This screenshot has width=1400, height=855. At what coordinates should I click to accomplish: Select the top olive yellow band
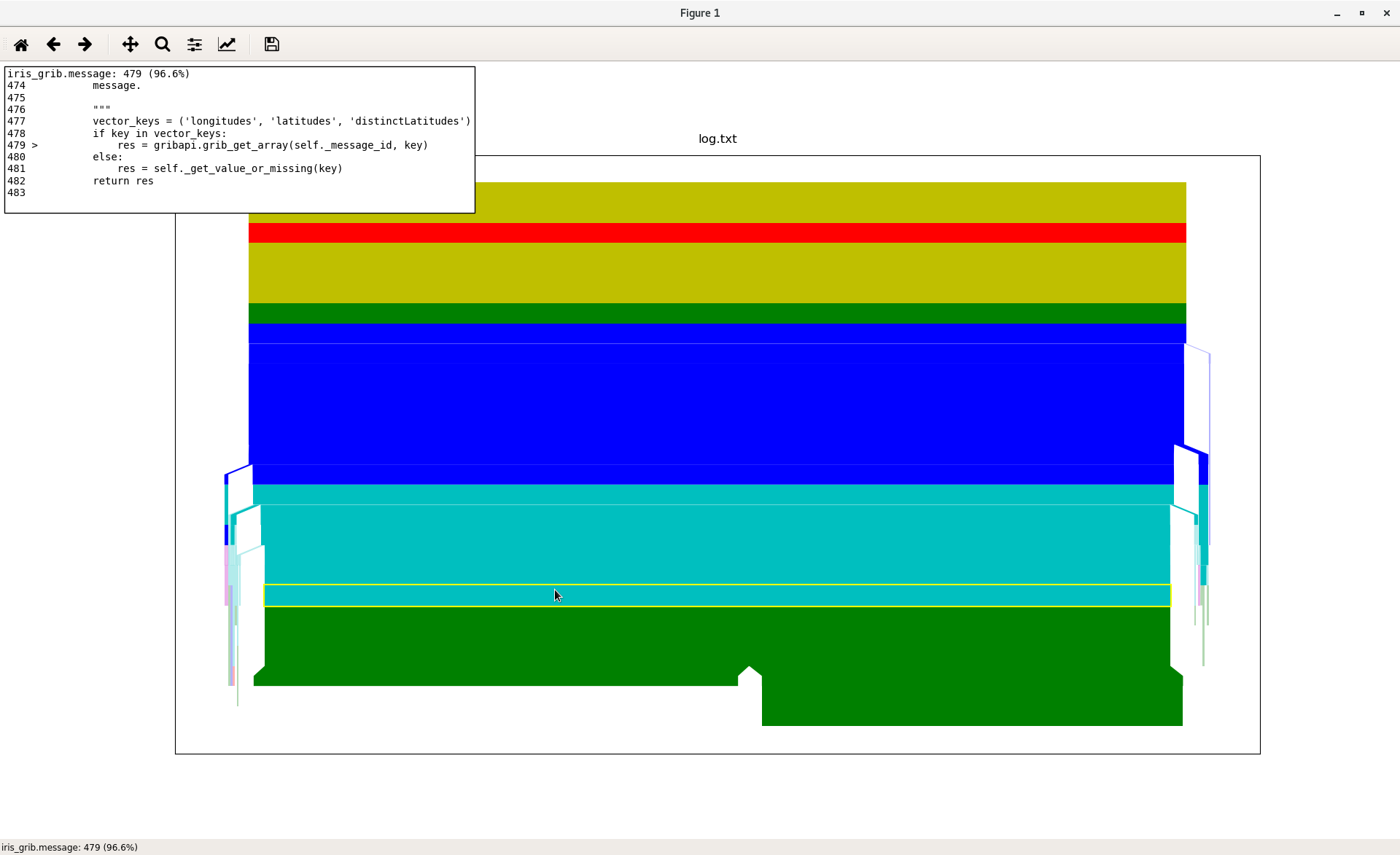tap(802, 202)
